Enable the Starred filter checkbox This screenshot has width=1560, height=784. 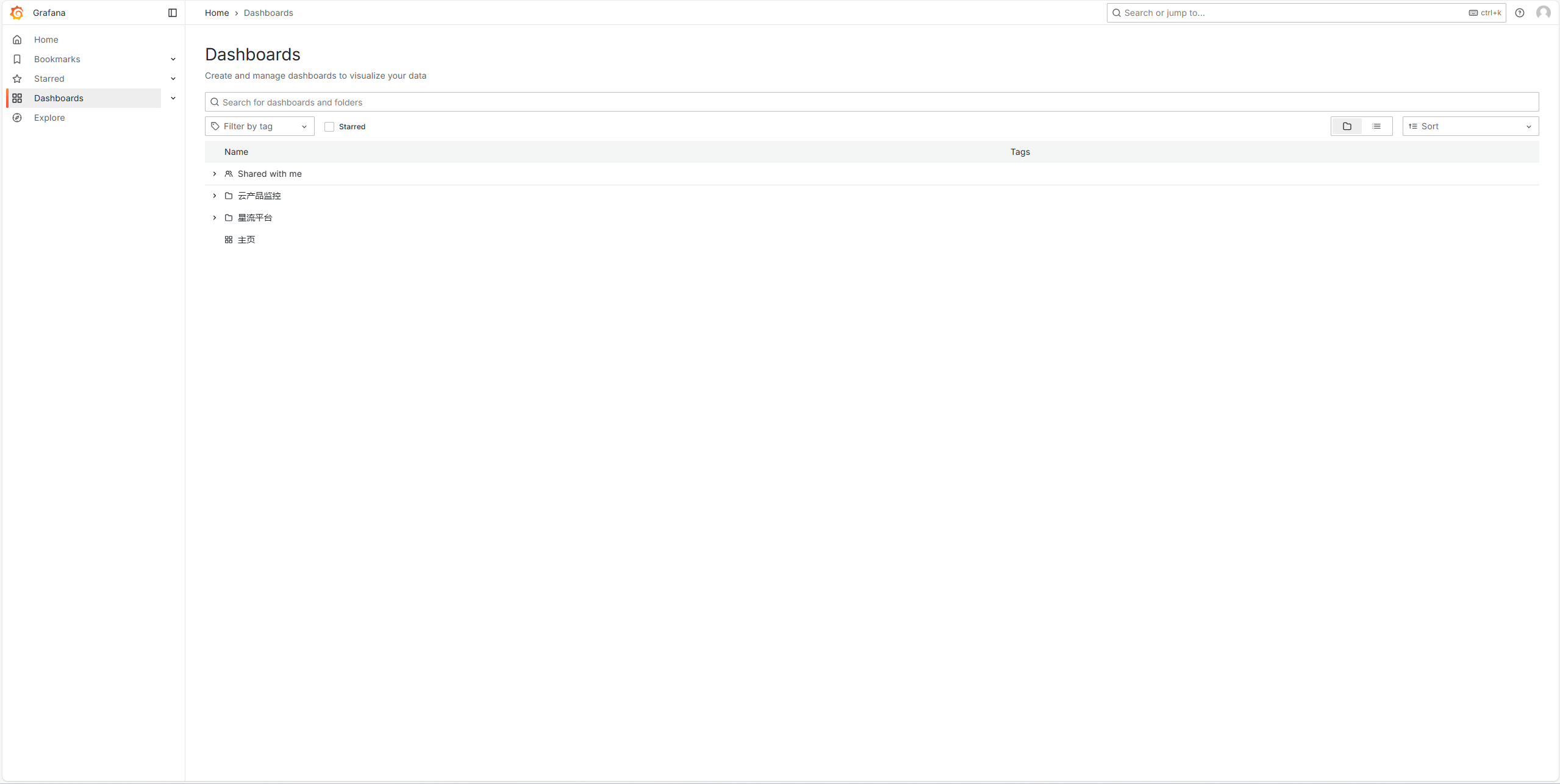(x=329, y=127)
